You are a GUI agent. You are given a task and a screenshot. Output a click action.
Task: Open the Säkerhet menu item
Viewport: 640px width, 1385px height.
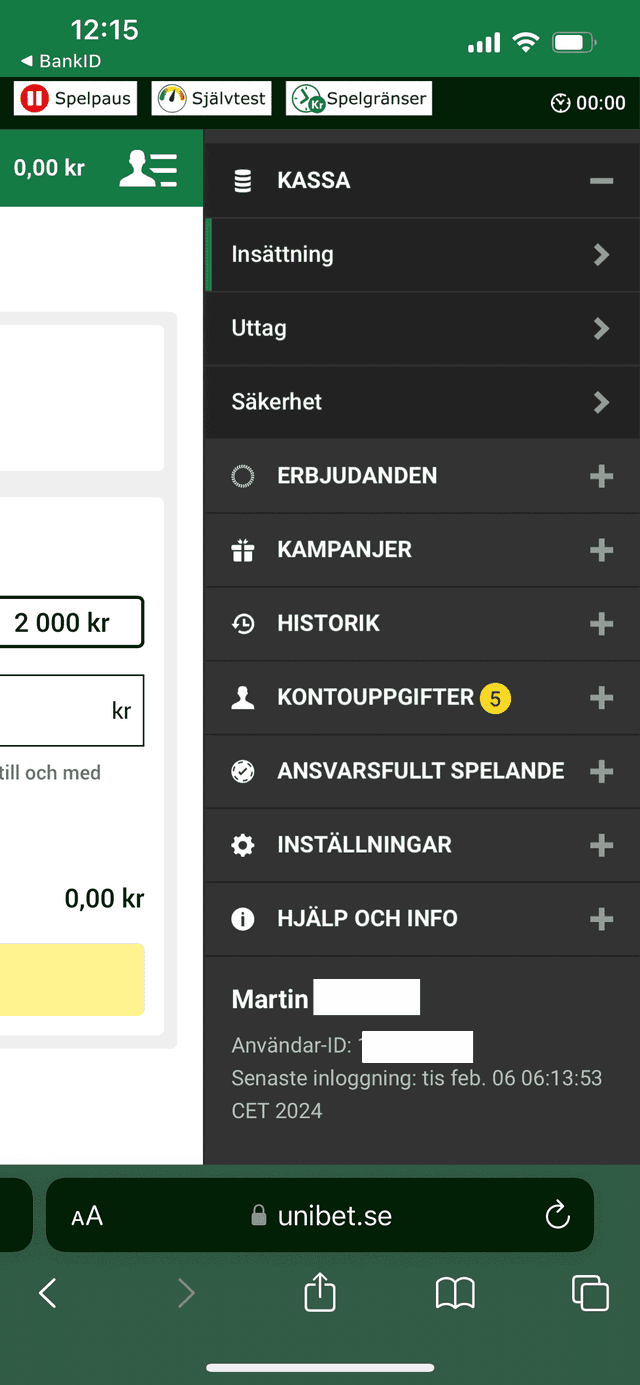[420, 402]
